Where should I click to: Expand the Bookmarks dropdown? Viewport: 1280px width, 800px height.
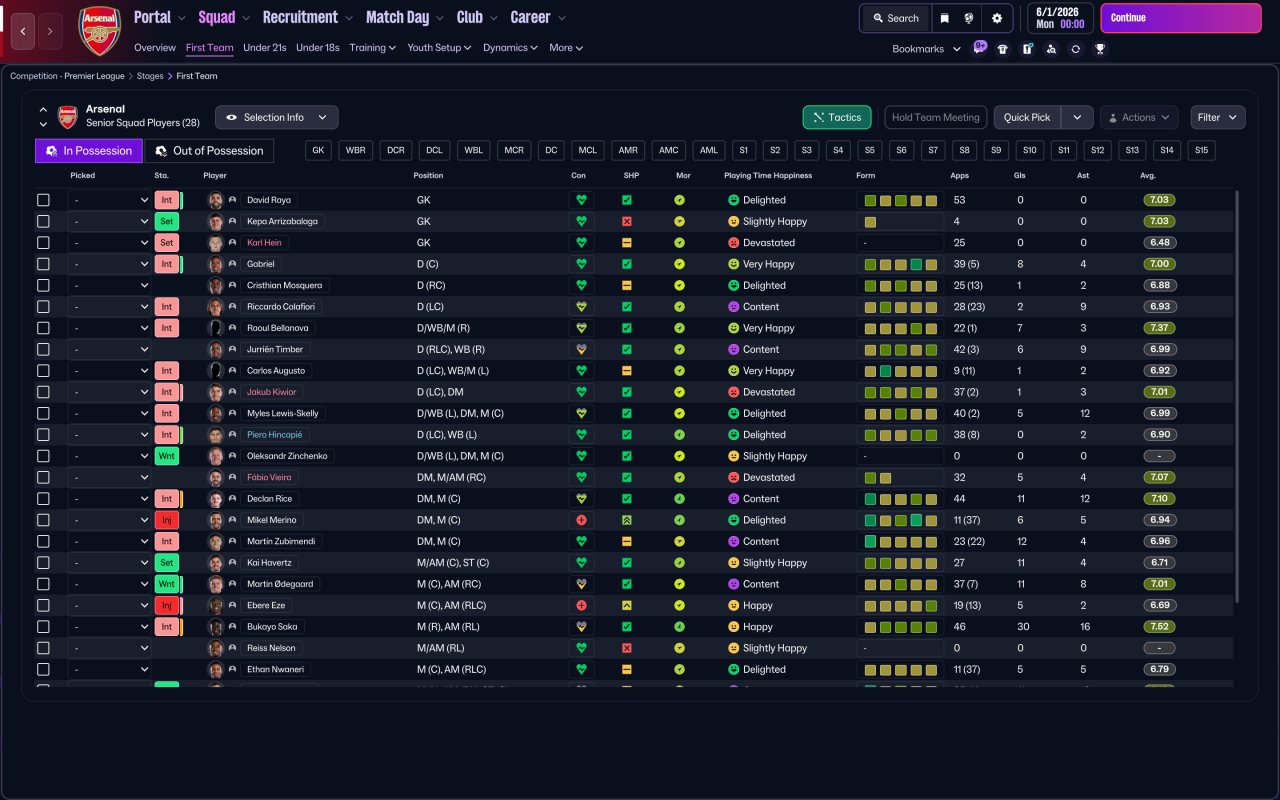pyautogui.click(x=926, y=49)
